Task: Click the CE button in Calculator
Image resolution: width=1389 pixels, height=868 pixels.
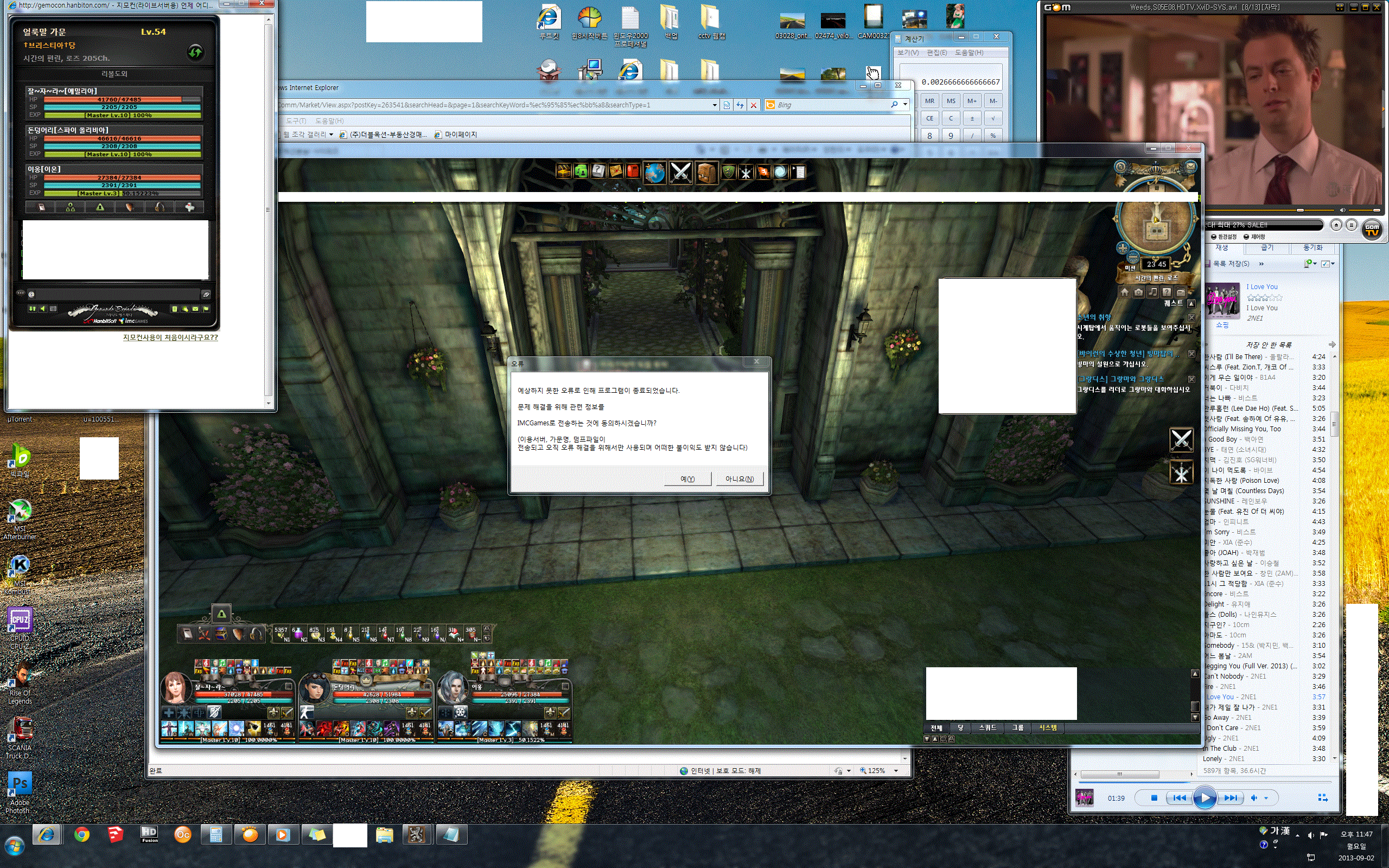Action: click(x=930, y=118)
